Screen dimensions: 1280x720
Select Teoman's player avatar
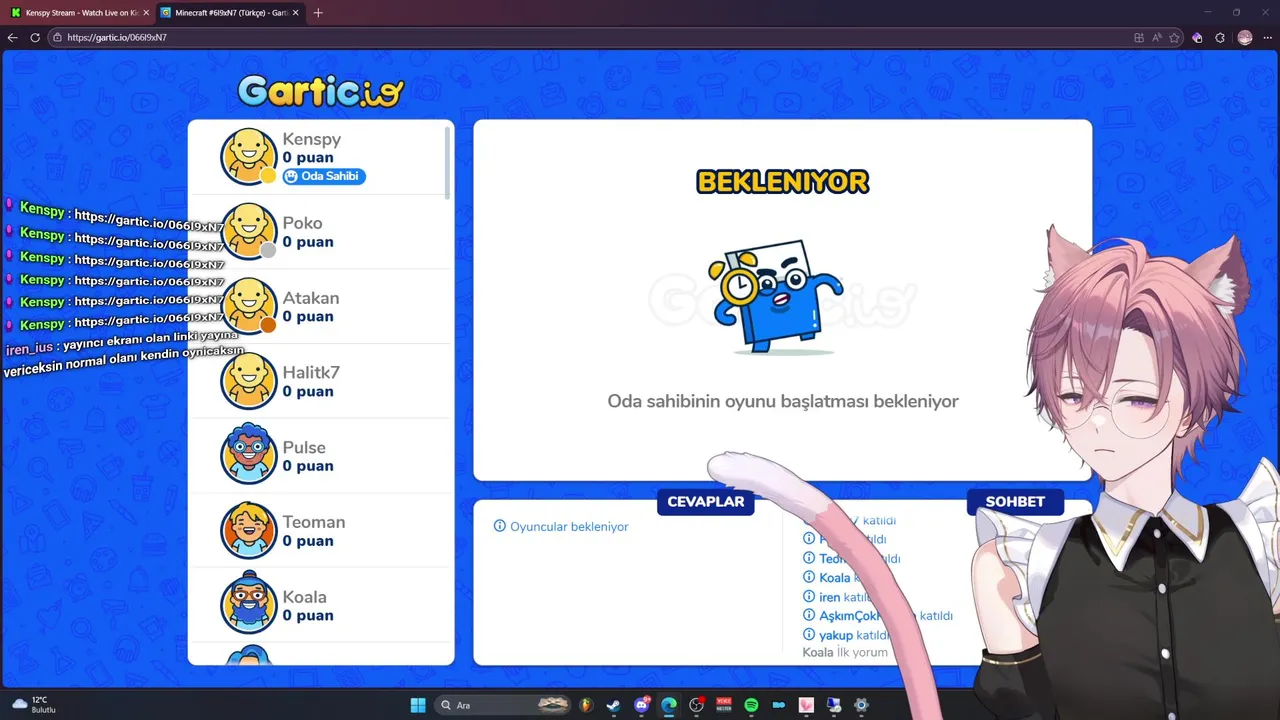[x=248, y=530]
